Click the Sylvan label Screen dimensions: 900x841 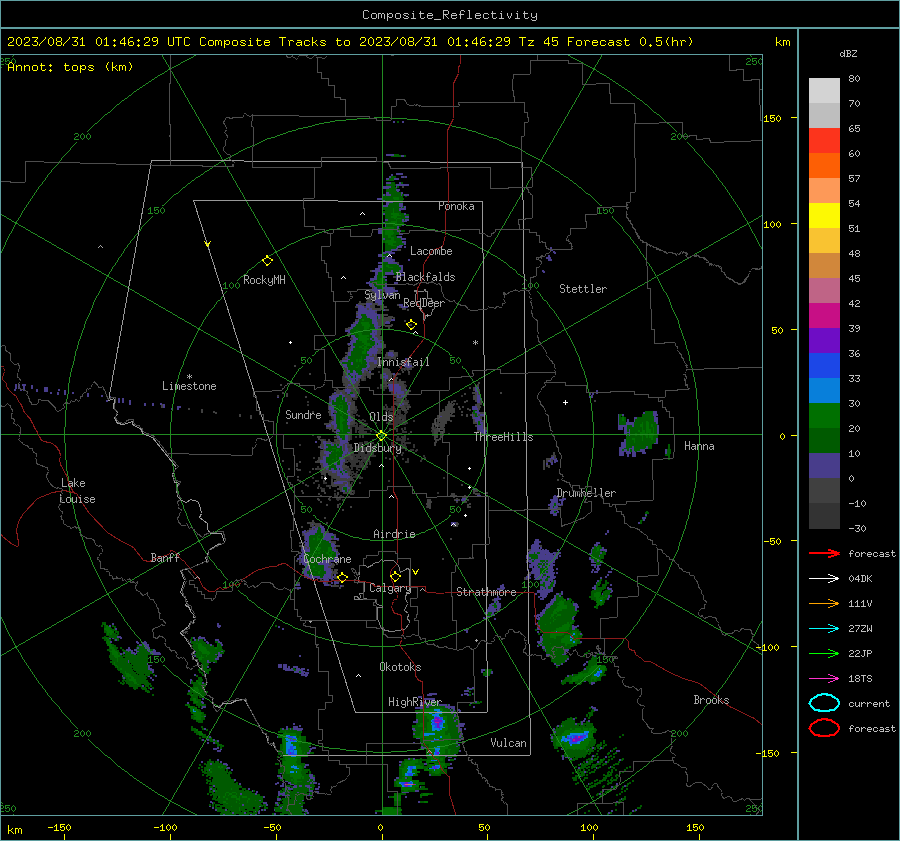pyautogui.click(x=382, y=295)
